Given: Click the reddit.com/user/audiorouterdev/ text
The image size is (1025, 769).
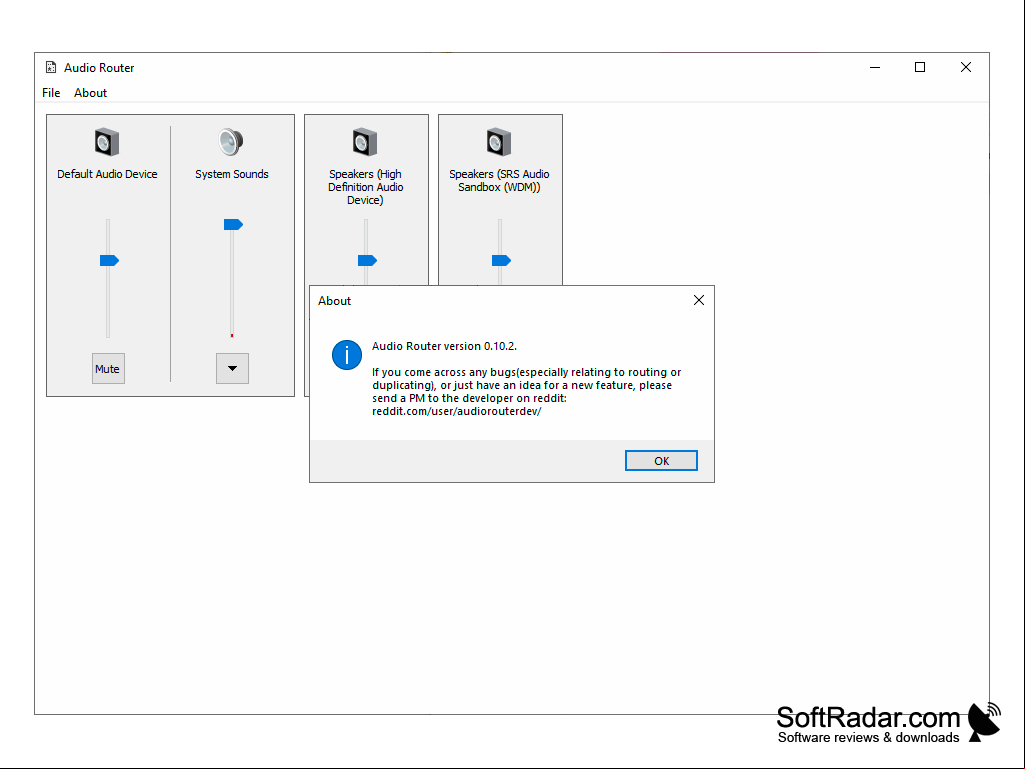Looking at the screenshot, I should point(457,411).
